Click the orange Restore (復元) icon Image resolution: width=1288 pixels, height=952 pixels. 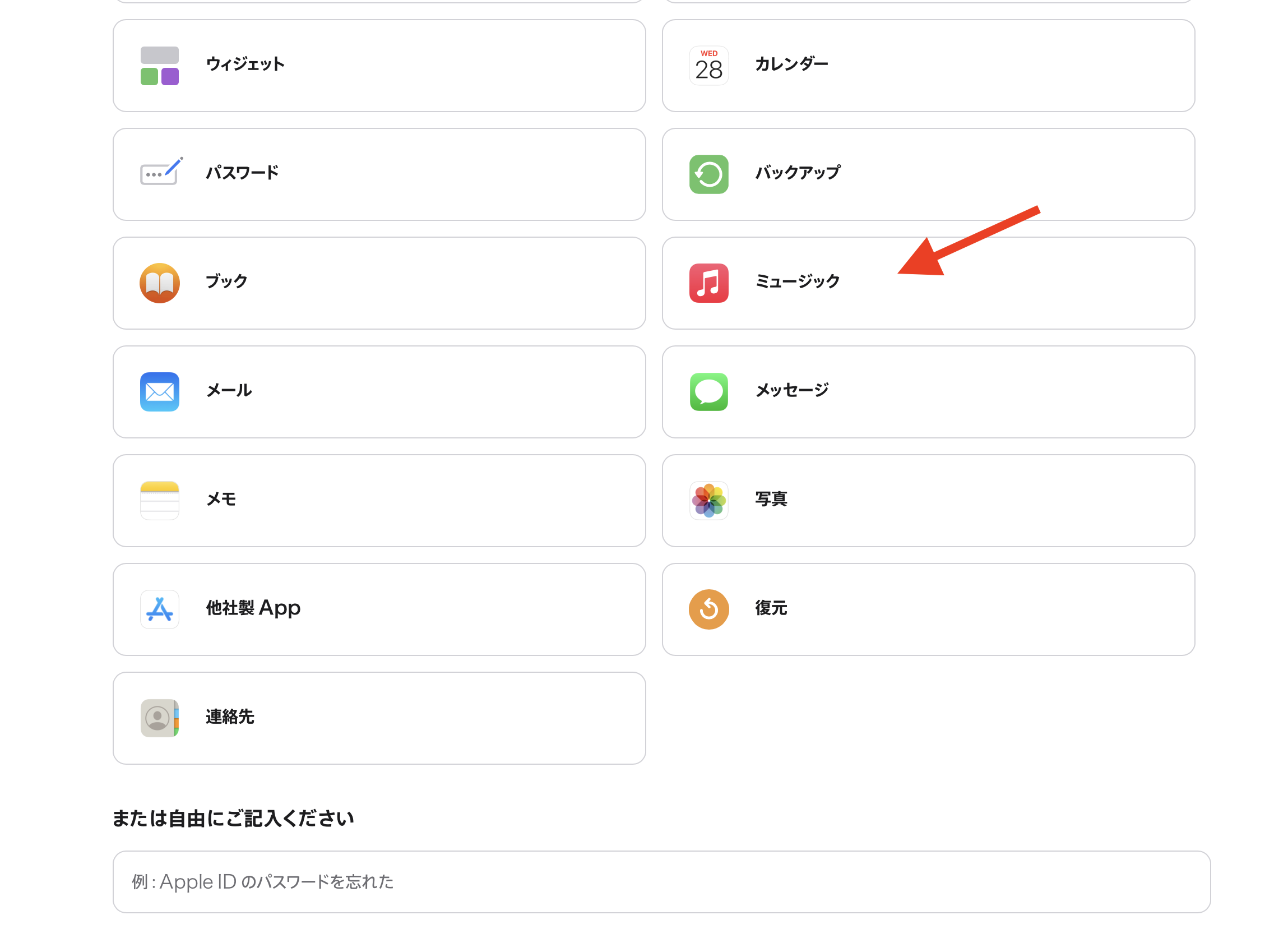[x=708, y=609]
